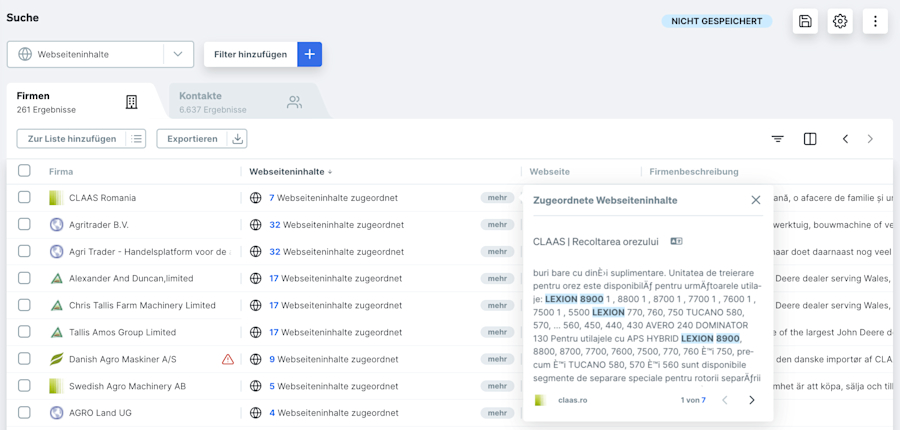The image size is (900, 430).
Task: Click the AGRO Land UG globe logo
Action: click(x=56, y=413)
